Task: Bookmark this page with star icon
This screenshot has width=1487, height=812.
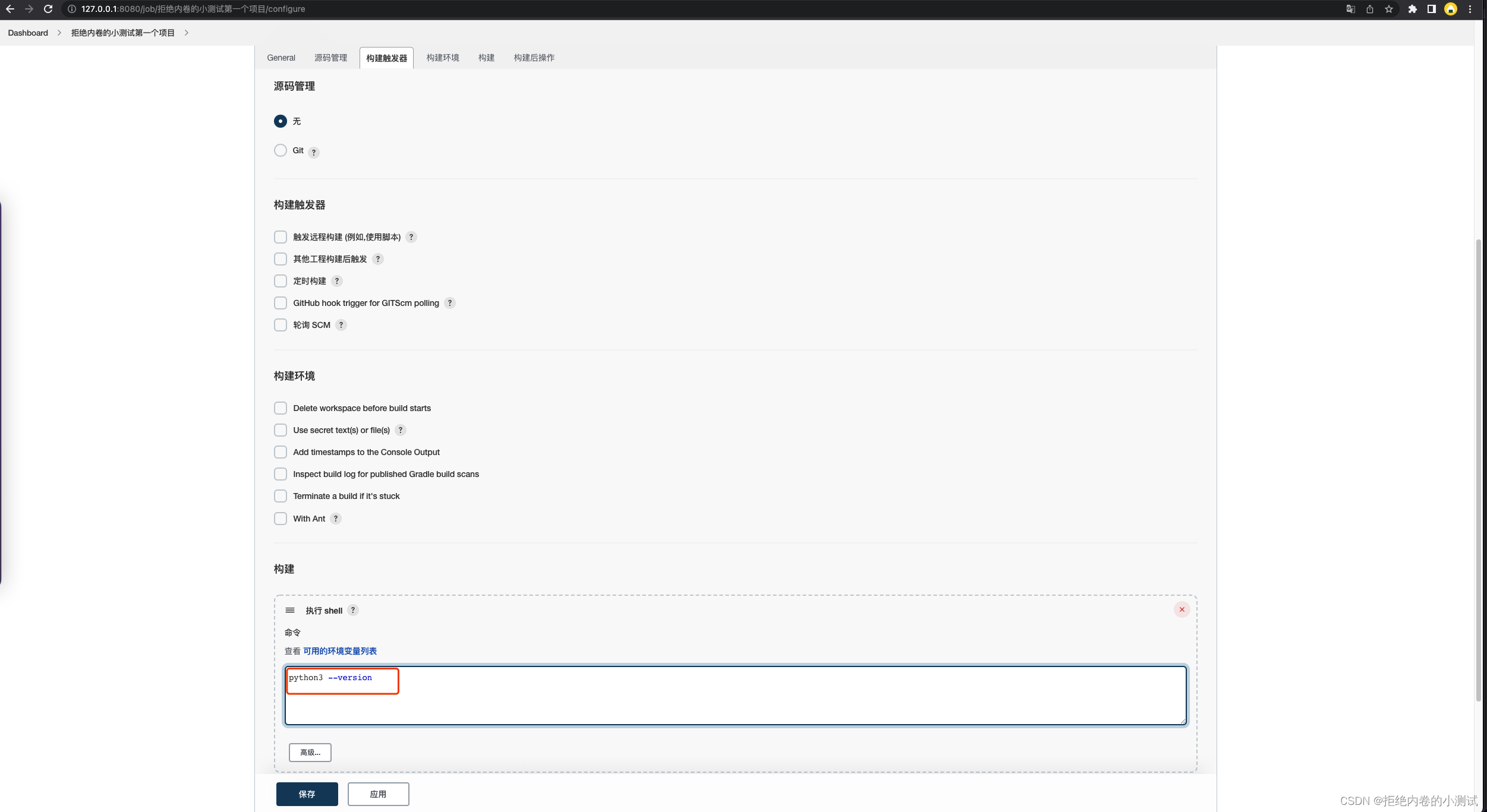Action: pos(1389,9)
